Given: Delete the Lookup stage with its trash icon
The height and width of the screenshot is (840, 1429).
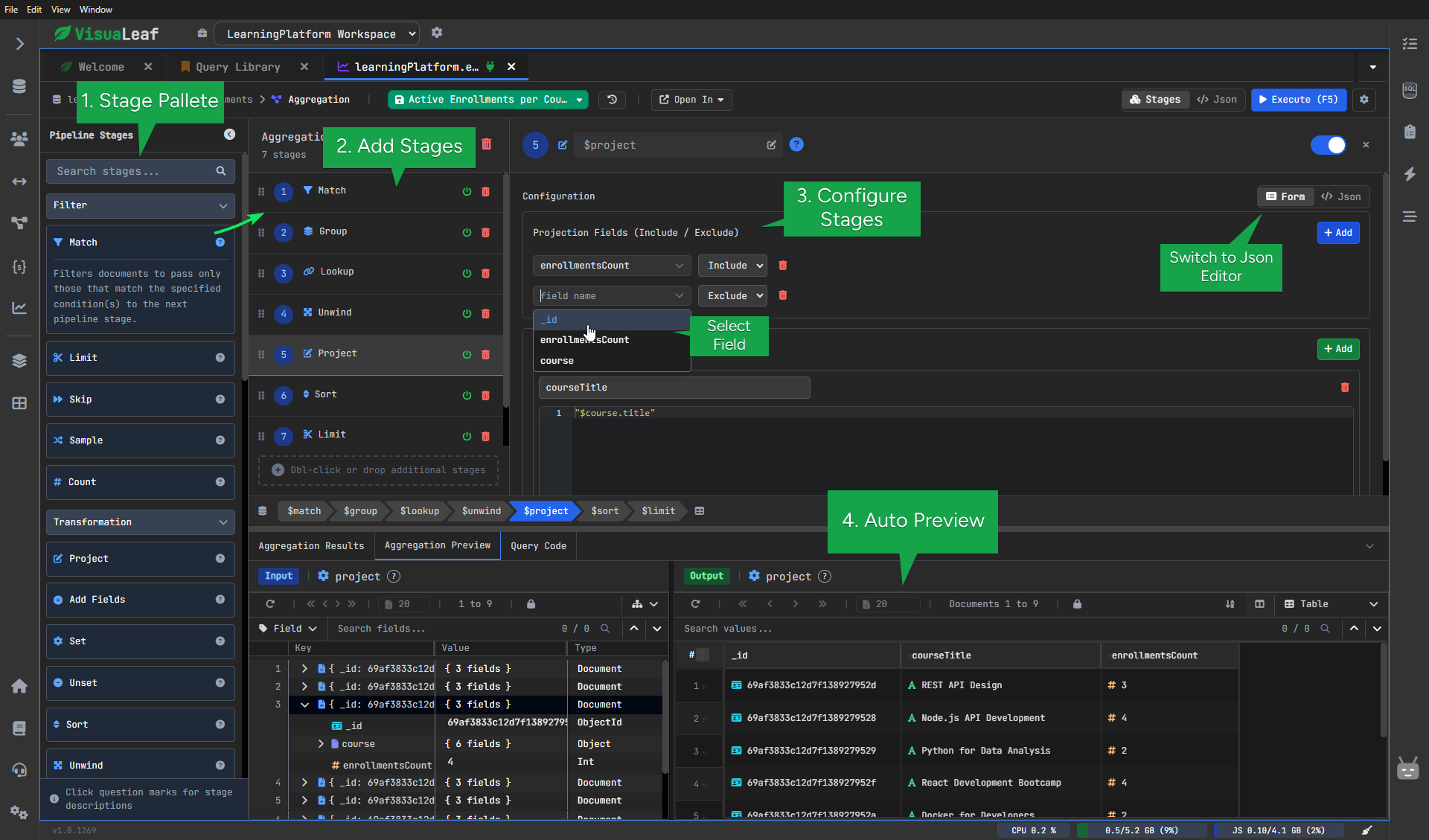Looking at the screenshot, I should [x=487, y=273].
